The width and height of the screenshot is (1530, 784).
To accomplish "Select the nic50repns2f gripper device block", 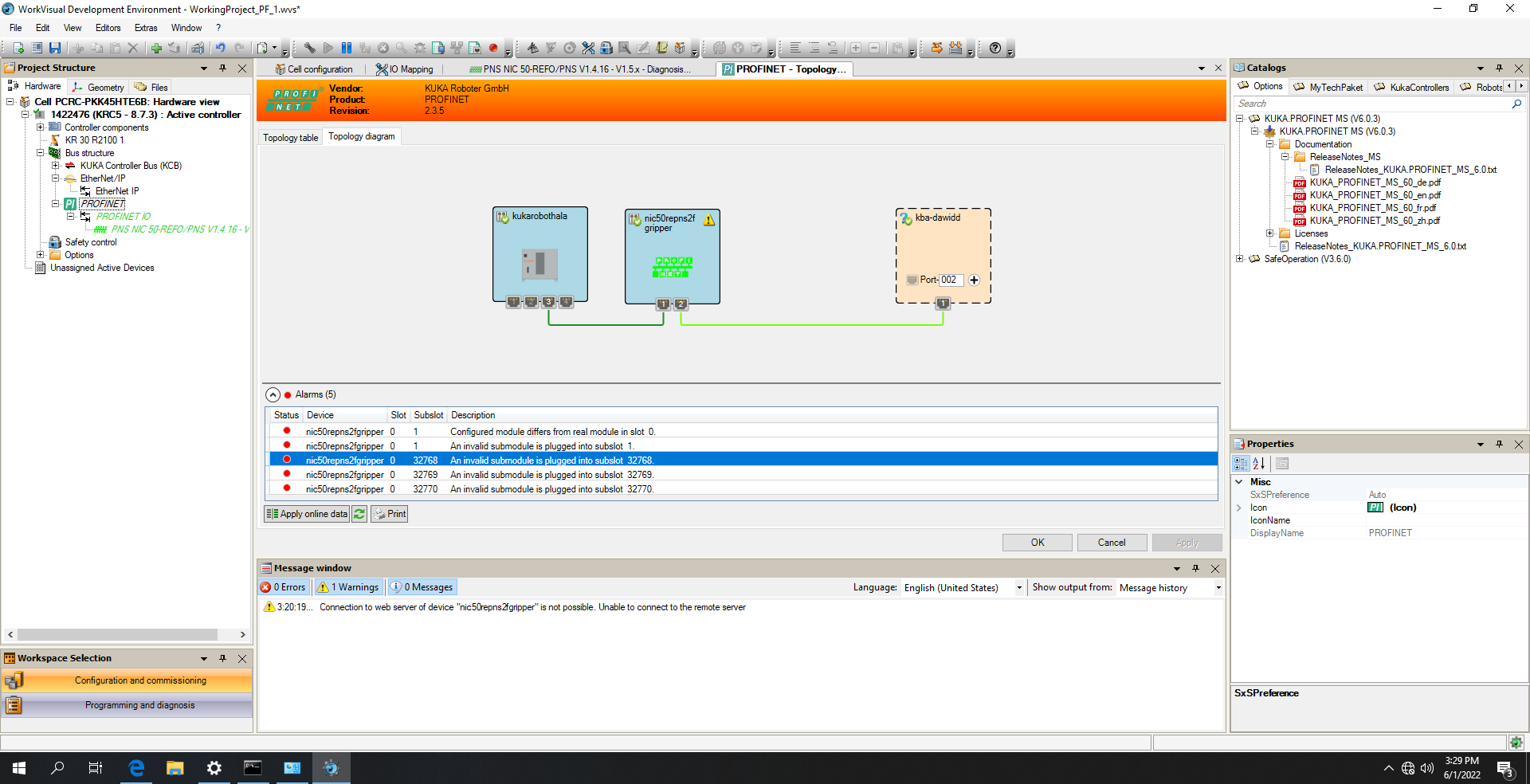I will pos(673,257).
